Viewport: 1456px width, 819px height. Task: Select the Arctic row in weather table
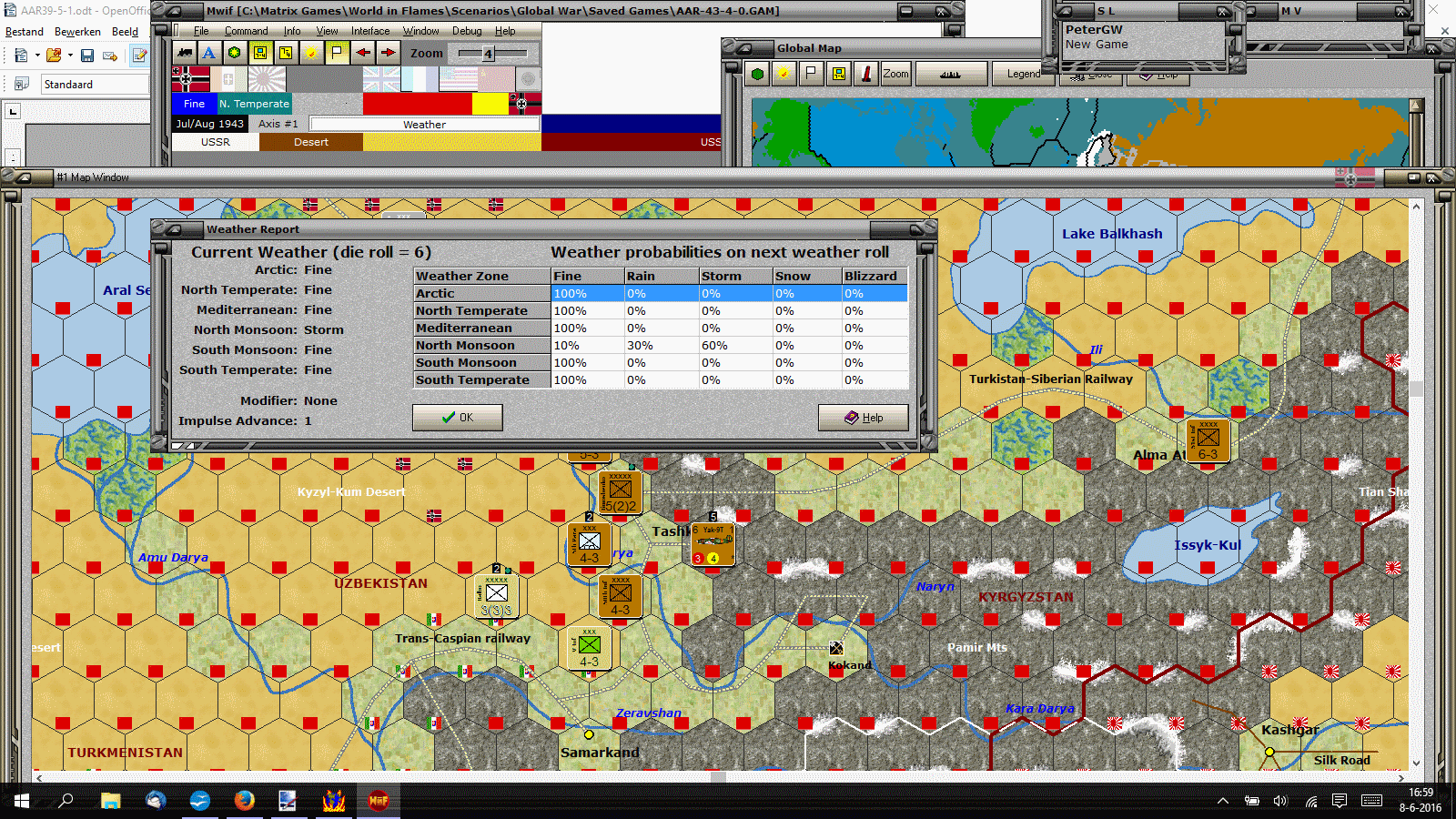(x=661, y=293)
